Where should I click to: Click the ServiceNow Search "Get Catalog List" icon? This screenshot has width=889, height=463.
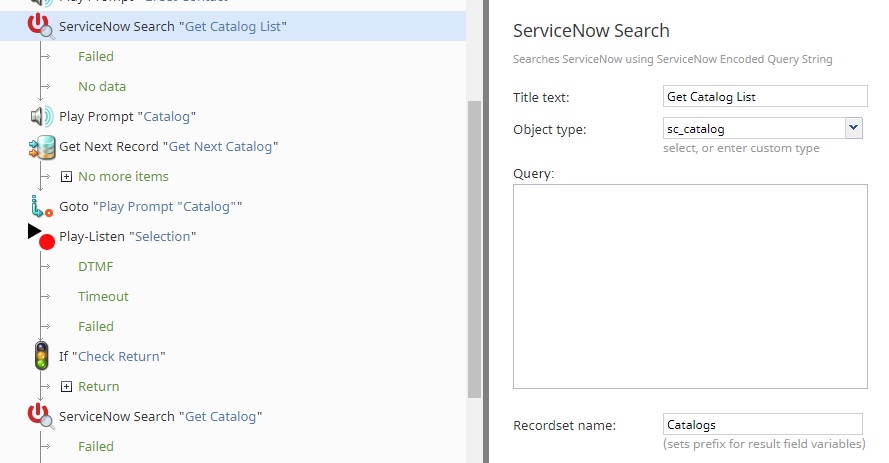(x=41, y=27)
